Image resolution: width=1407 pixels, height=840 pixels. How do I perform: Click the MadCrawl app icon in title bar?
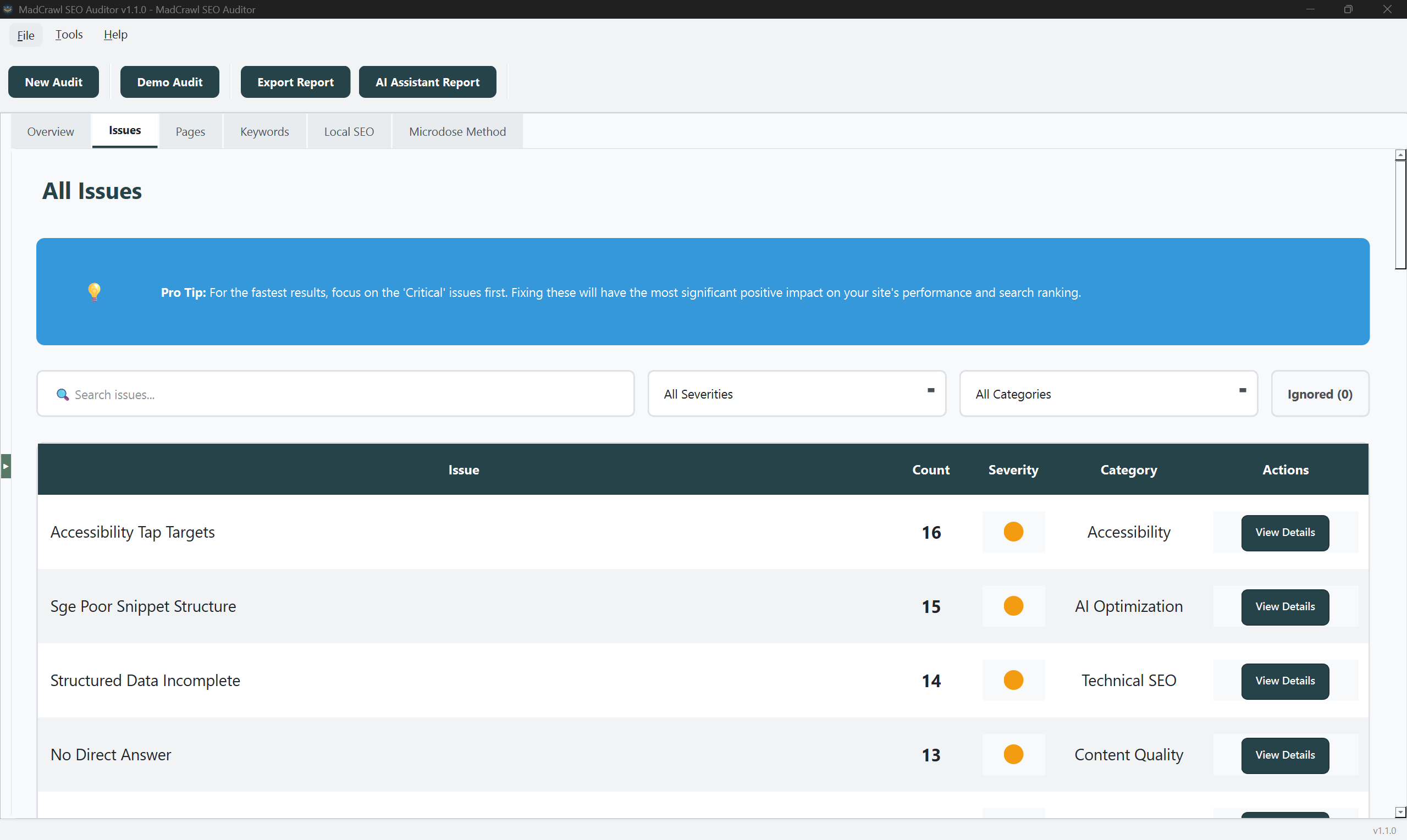pos(8,9)
